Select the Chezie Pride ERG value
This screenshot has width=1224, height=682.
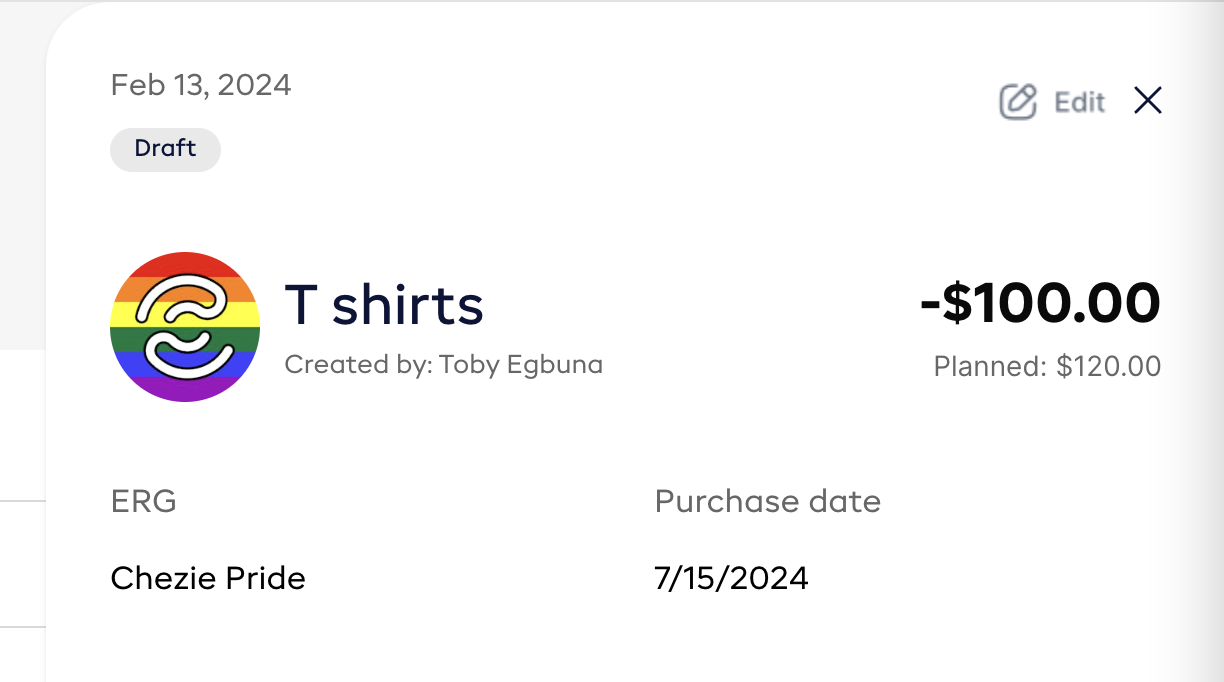[208, 578]
